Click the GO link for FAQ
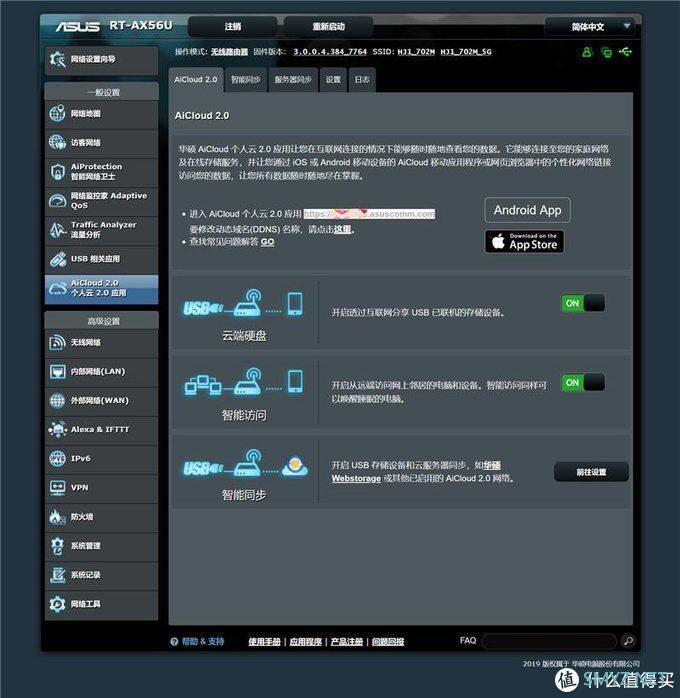Screen dimensions: 680x698 (267, 242)
